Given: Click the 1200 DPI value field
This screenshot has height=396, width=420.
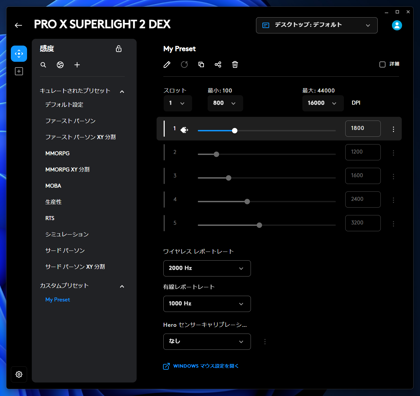Looking at the screenshot, I should click(x=363, y=152).
